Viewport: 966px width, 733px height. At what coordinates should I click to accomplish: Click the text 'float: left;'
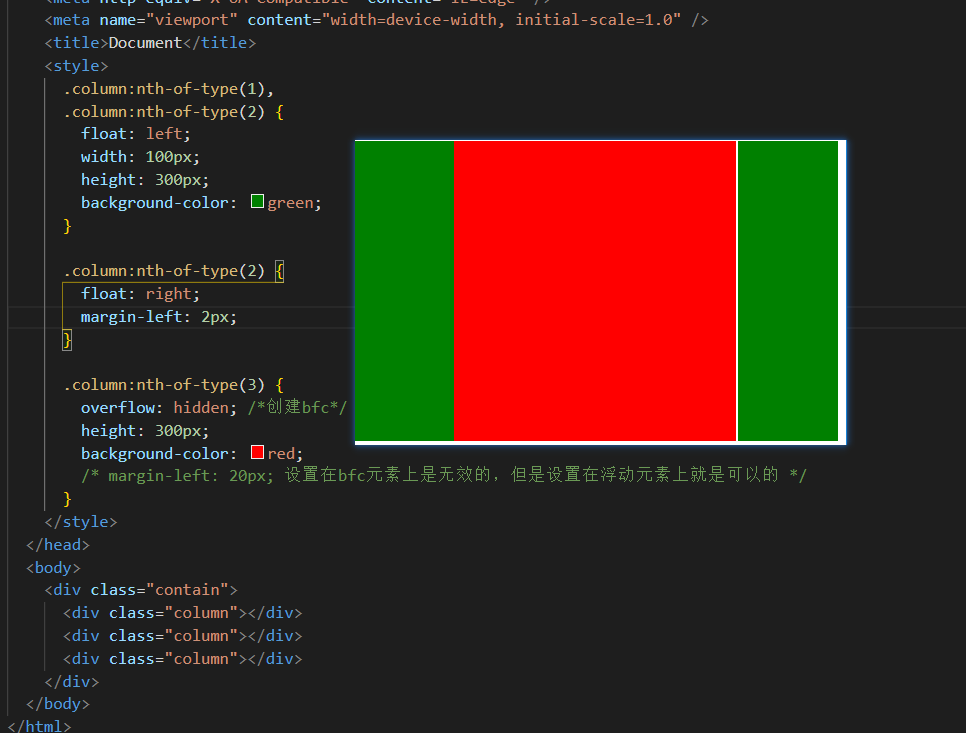136,134
